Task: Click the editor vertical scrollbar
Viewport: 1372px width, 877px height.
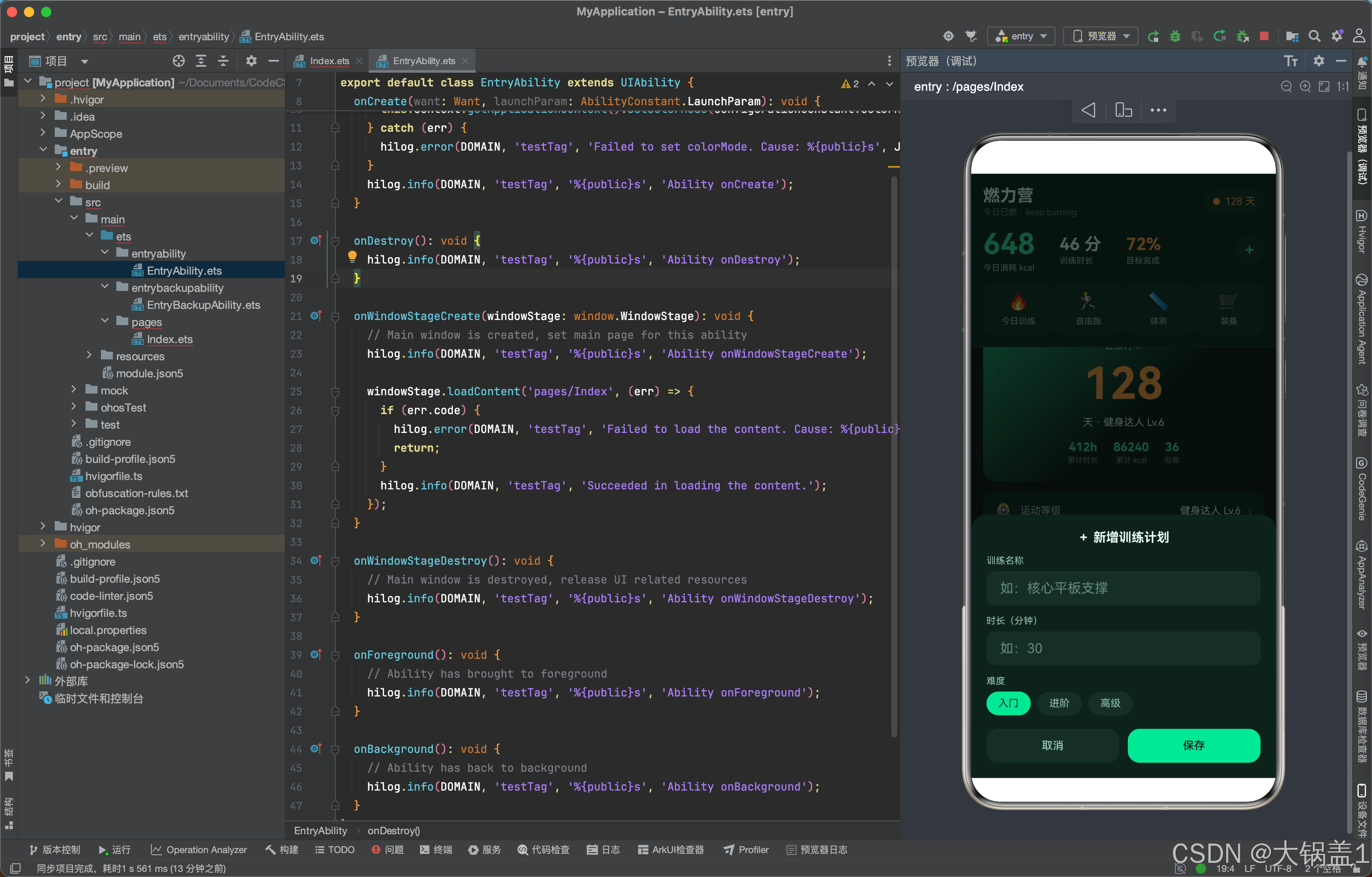Action: coord(894,456)
